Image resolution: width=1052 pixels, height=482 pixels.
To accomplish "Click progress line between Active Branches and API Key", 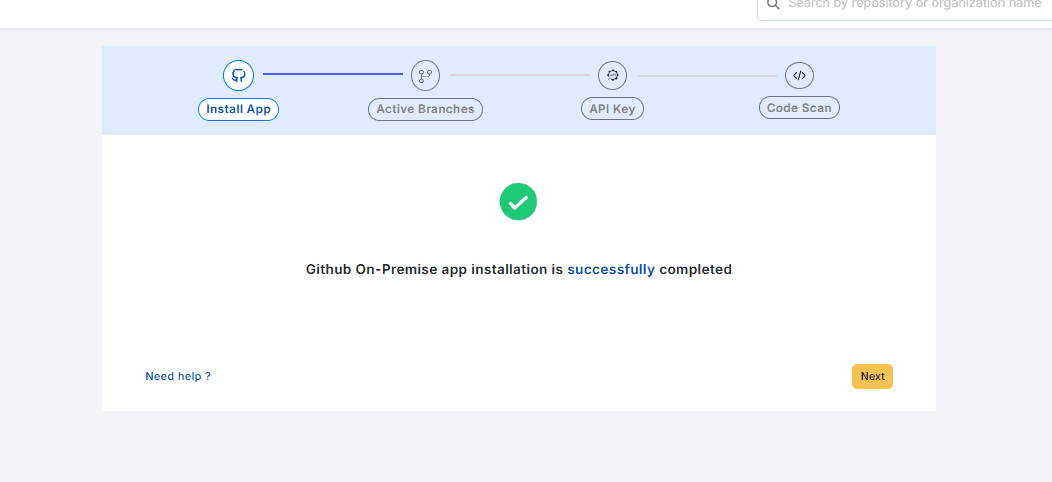I will (x=519, y=75).
